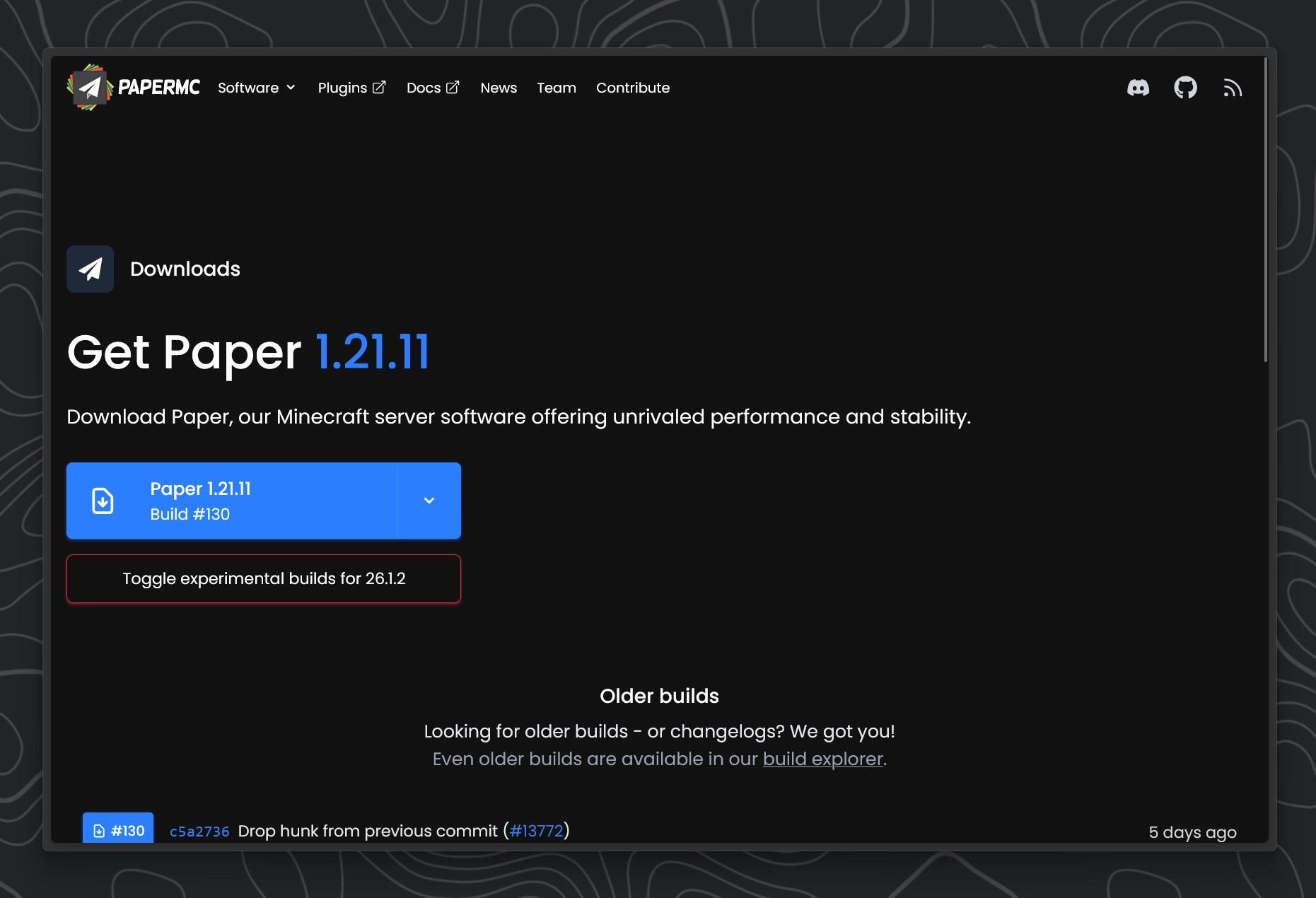
Task: Expand the Software menu caret in the navbar
Action: coord(291,88)
